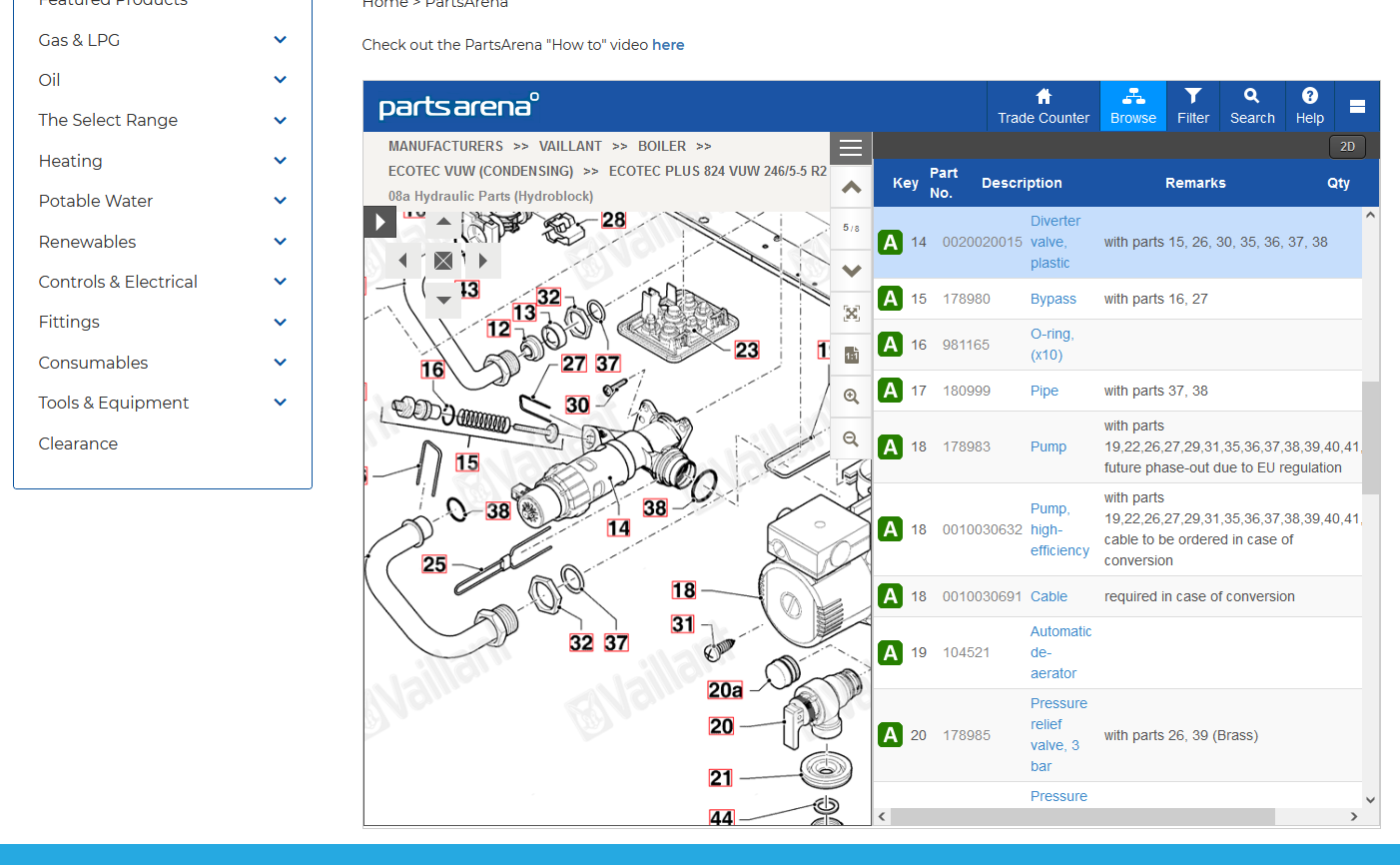Toggle the split layout icon in header
Viewport: 1400px width, 865px height.
click(x=1357, y=106)
